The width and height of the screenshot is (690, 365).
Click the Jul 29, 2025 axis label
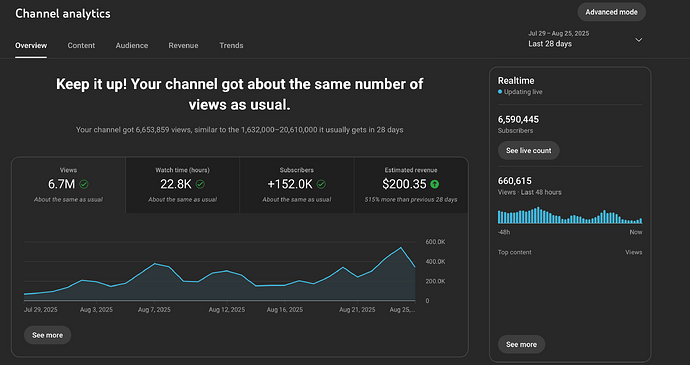pyautogui.click(x=40, y=310)
